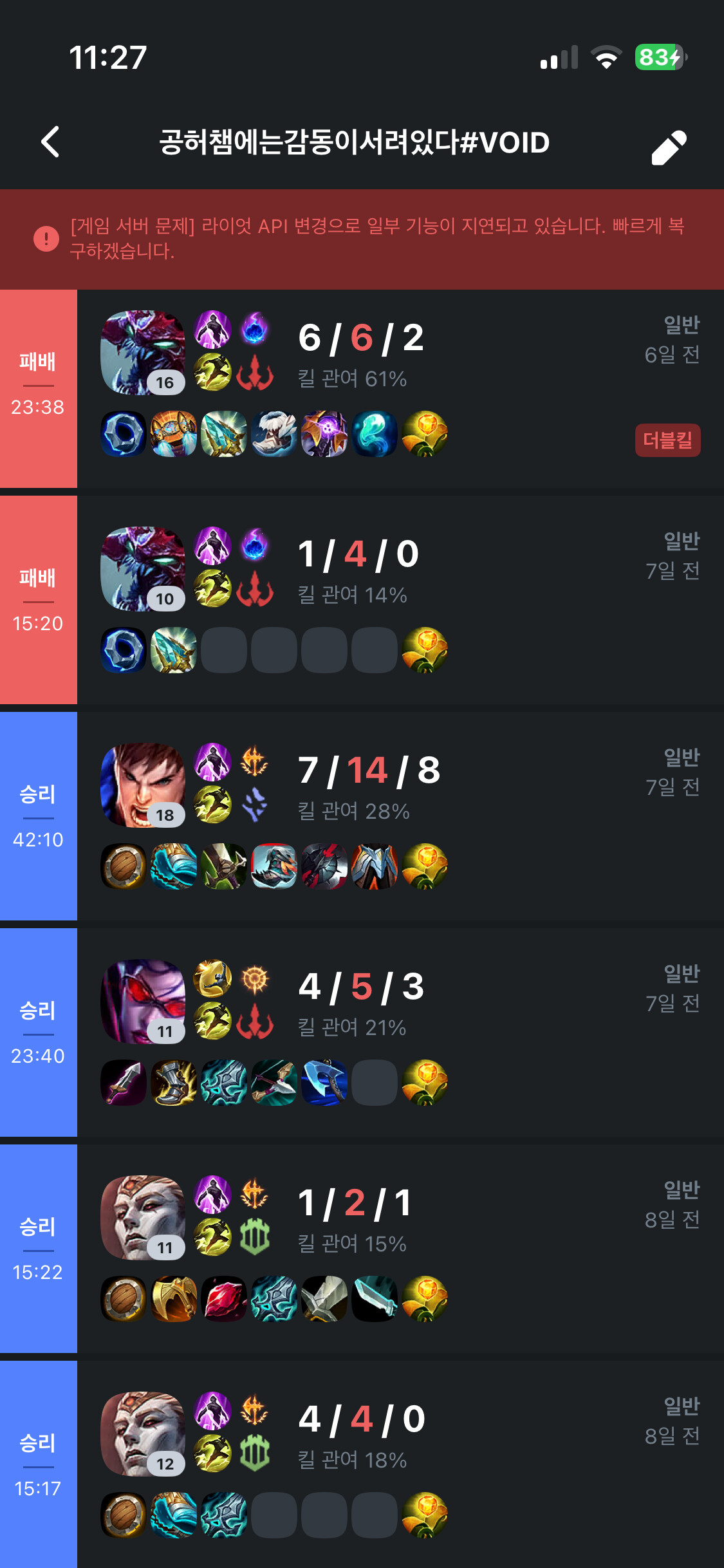Viewport: 724px width, 1568px height.
Task: Open the victory match with 15:22 duration
Action: point(362,1249)
